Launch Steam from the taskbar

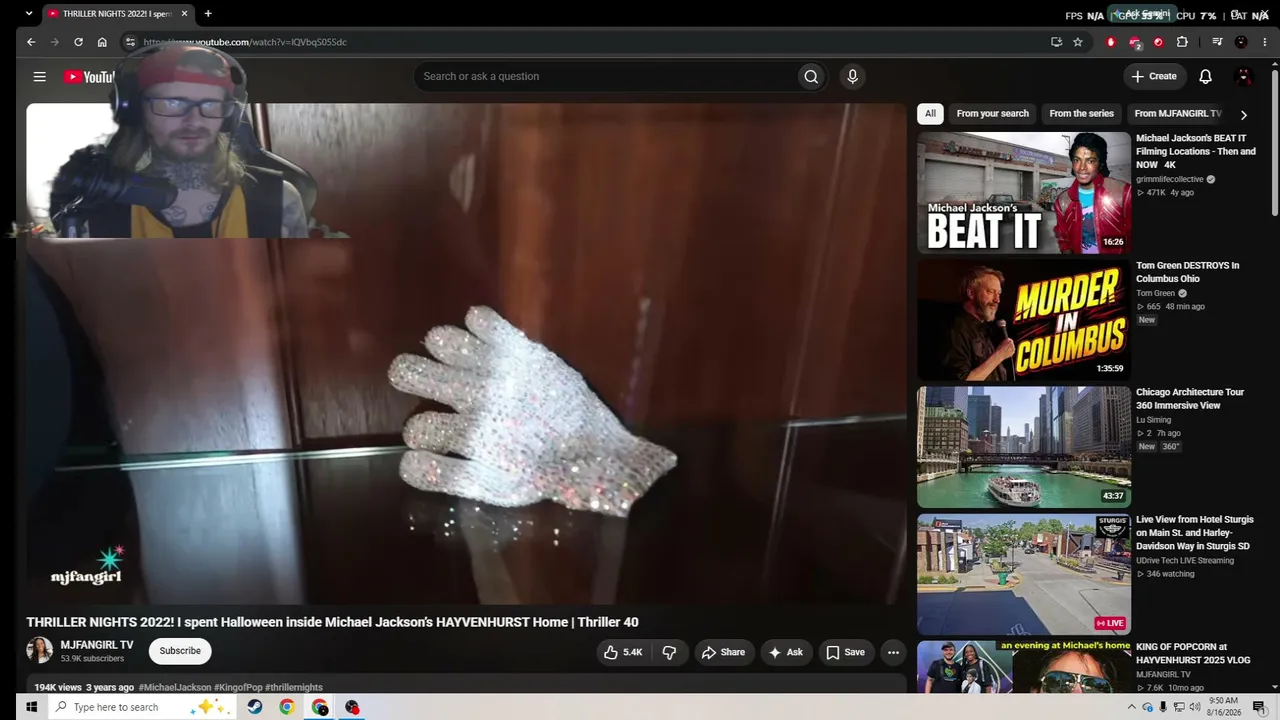pos(255,707)
